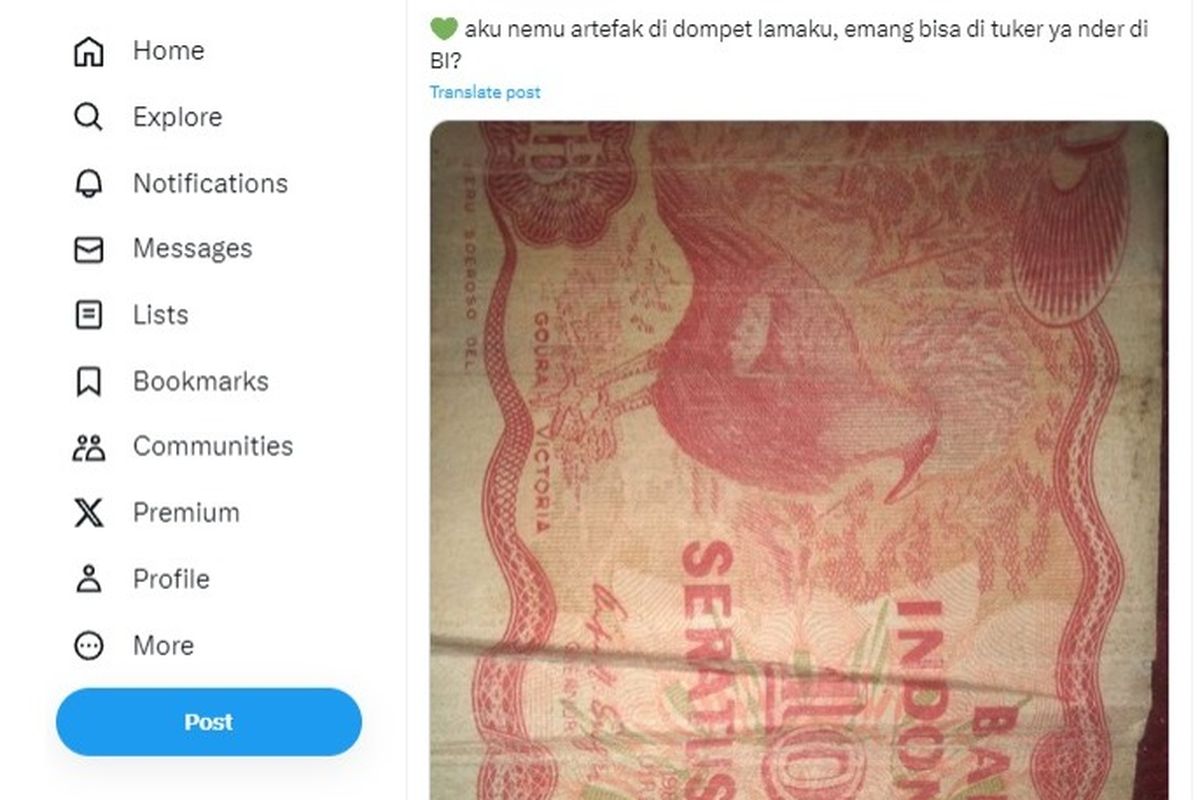The image size is (1200, 800).
Task: Click the blue Post button
Action: [x=209, y=722]
